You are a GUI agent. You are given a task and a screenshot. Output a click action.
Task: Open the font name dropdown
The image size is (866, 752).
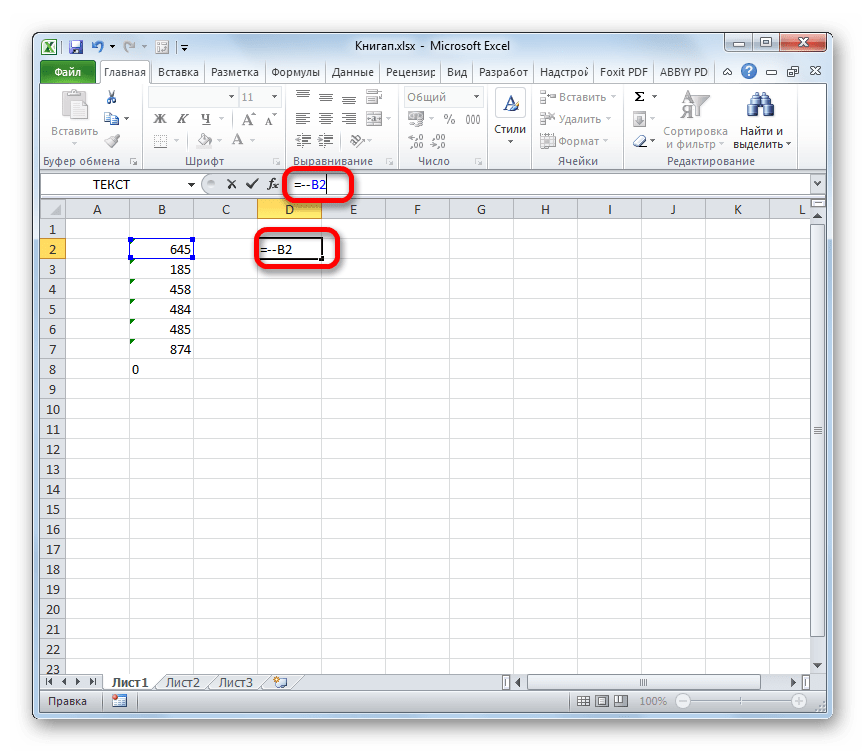click(x=231, y=97)
